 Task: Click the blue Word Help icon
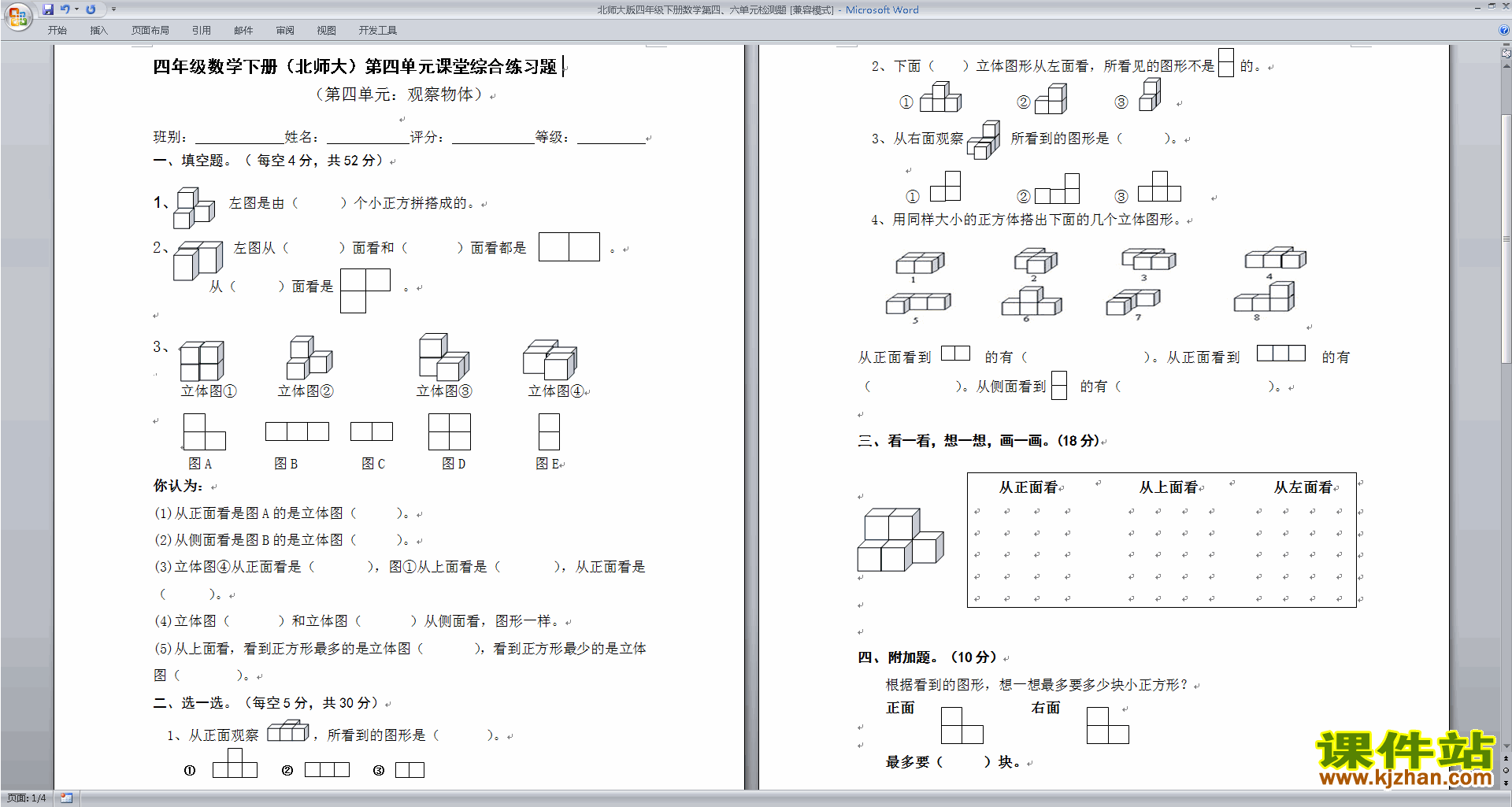(x=1504, y=30)
